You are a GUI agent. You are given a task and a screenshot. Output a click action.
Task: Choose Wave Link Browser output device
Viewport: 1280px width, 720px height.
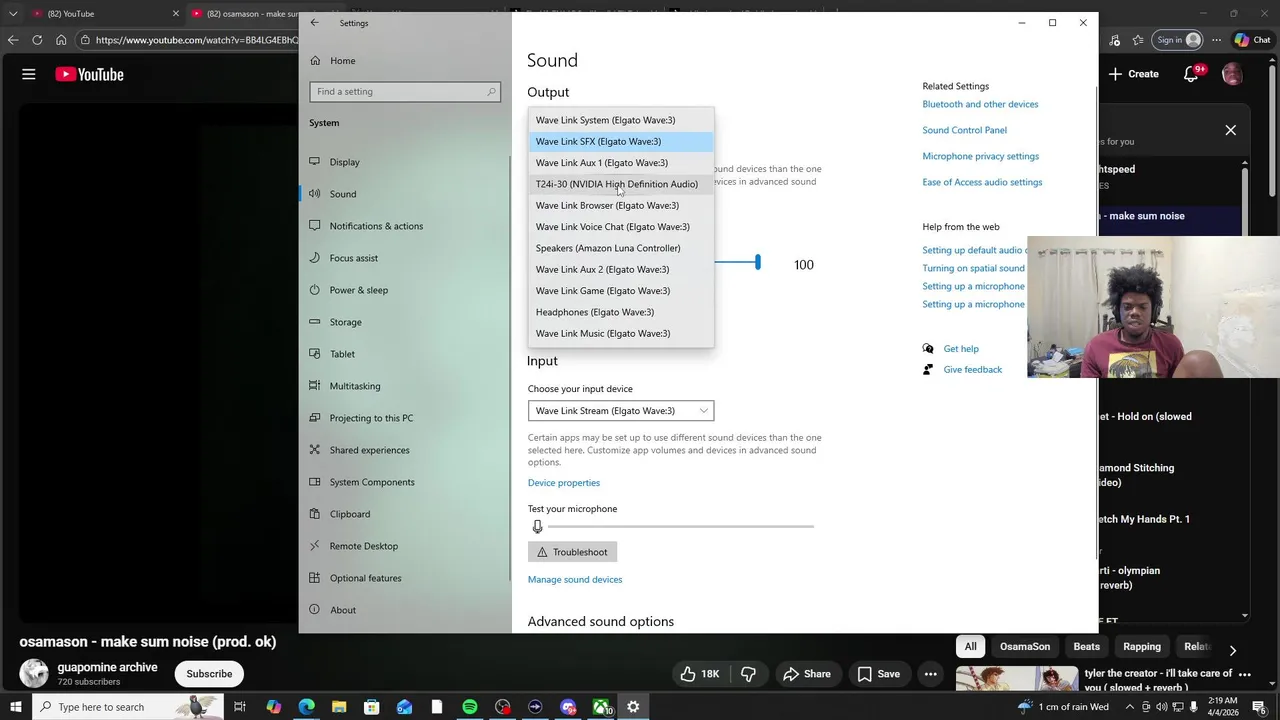pyautogui.click(x=621, y=206)
